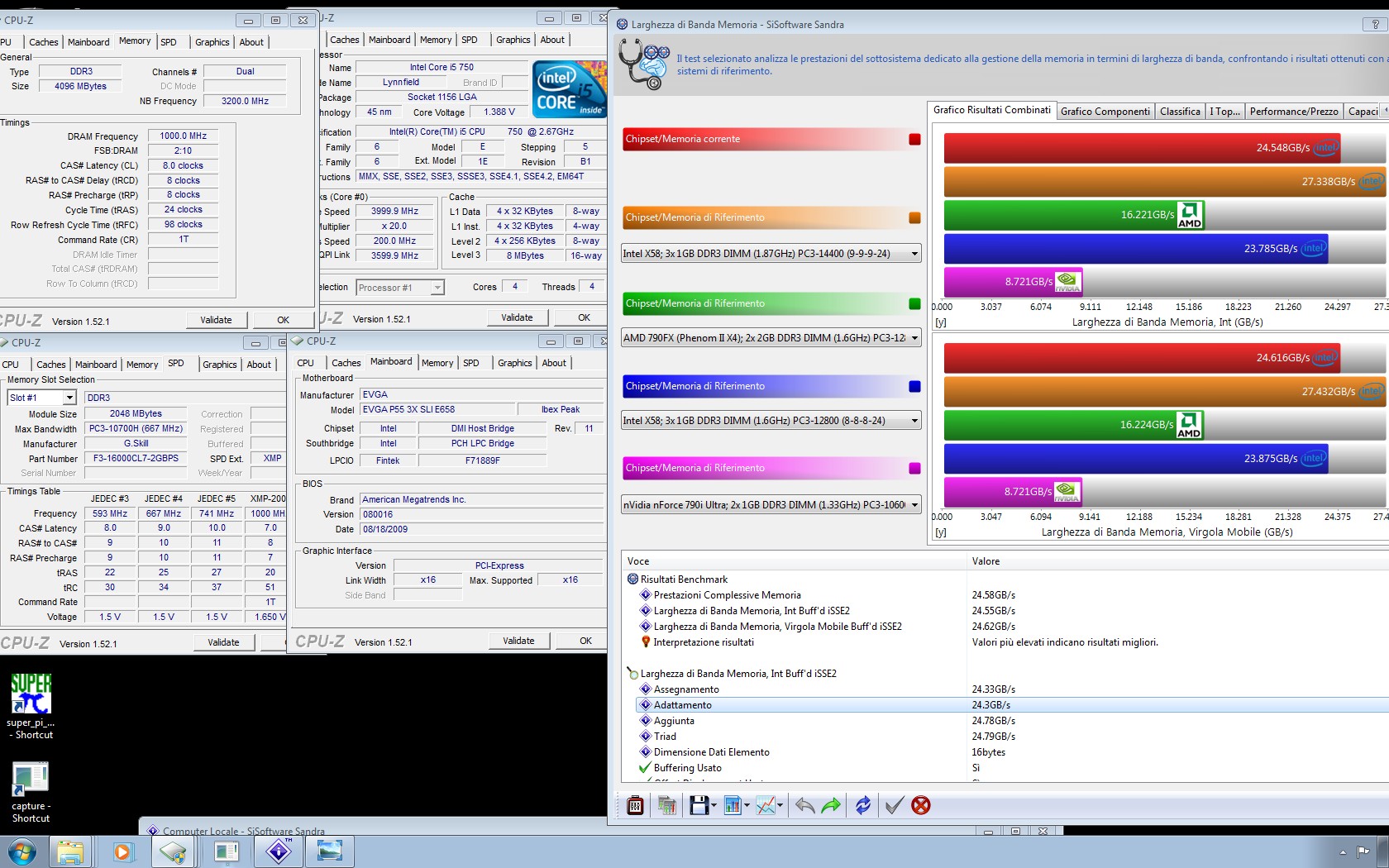Click the SiSoftware Sandra taskbar icon

(279, 851)
